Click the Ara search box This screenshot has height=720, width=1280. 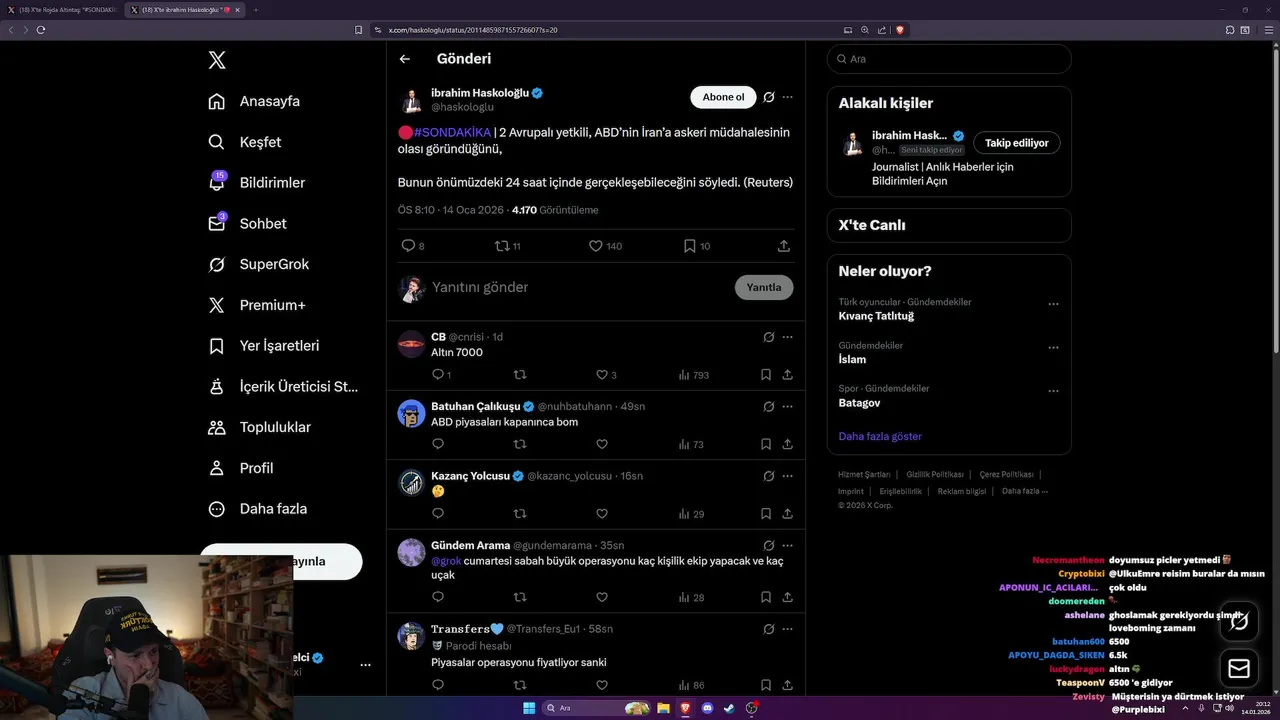click(x=949, y=59)
